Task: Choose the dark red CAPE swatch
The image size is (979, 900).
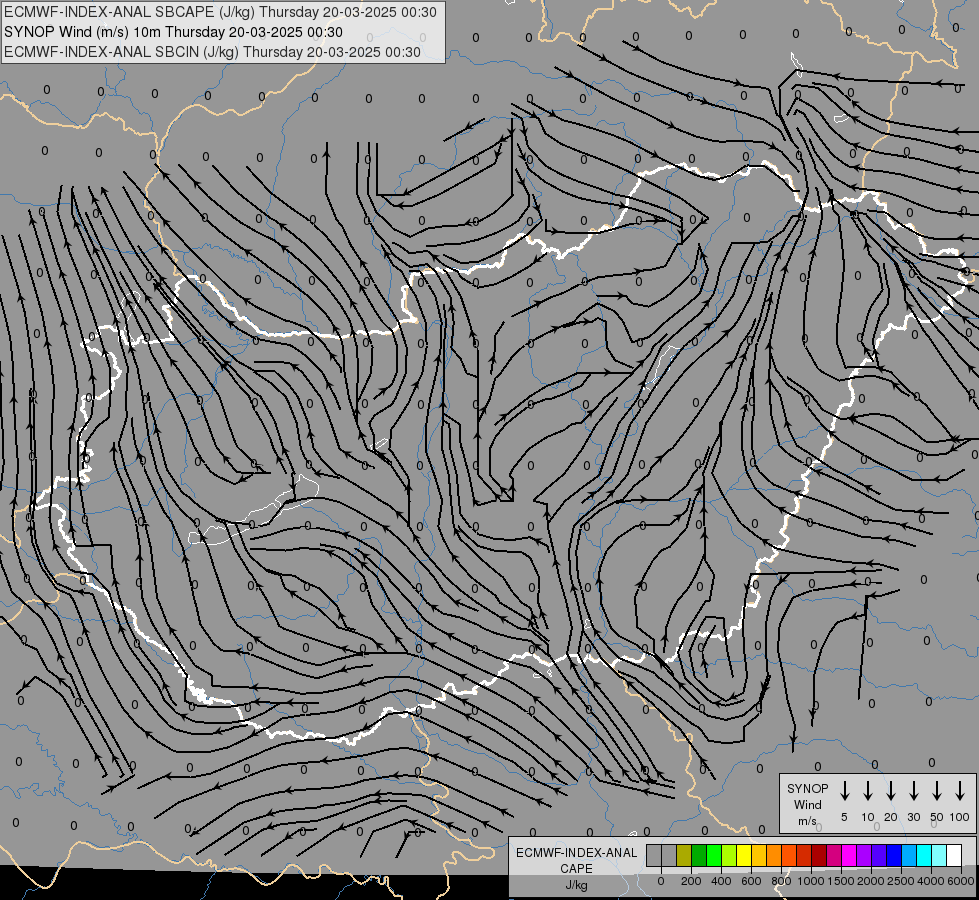Action: coord(819,855)
